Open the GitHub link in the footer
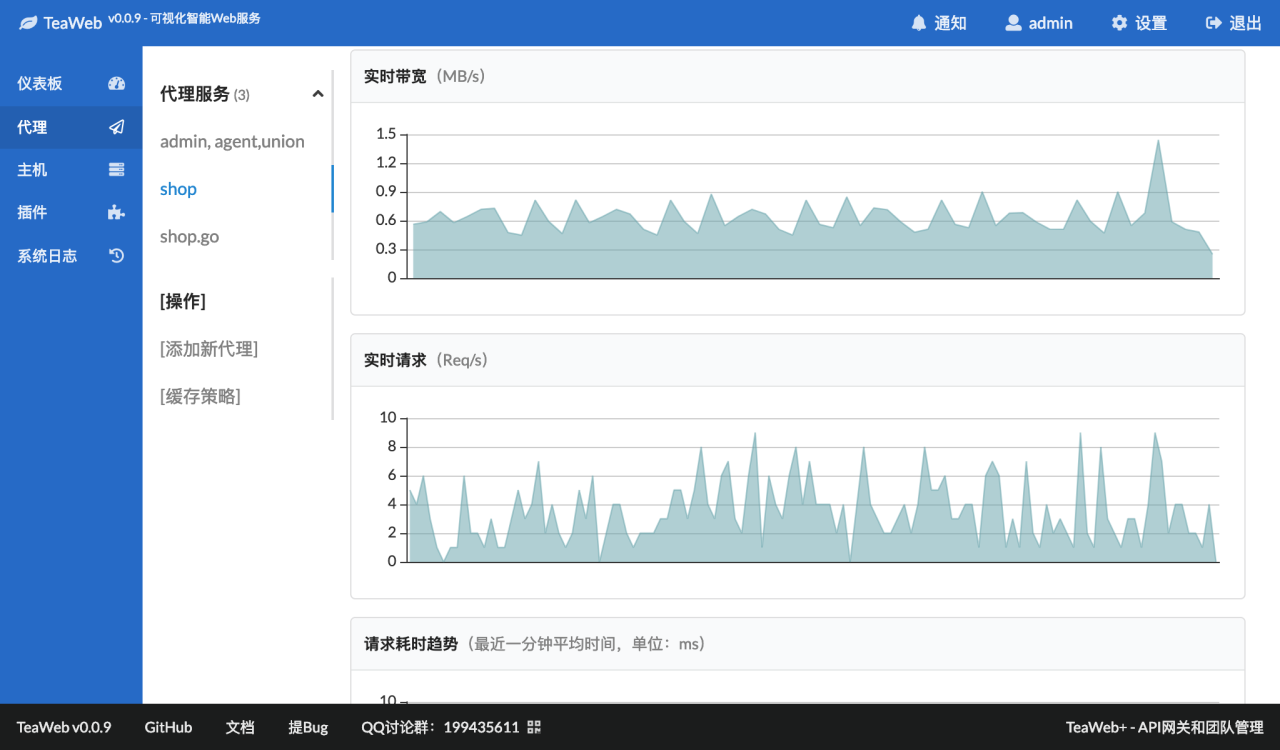1280x750 pixels. pyautogui.click(x=168, y=727)
